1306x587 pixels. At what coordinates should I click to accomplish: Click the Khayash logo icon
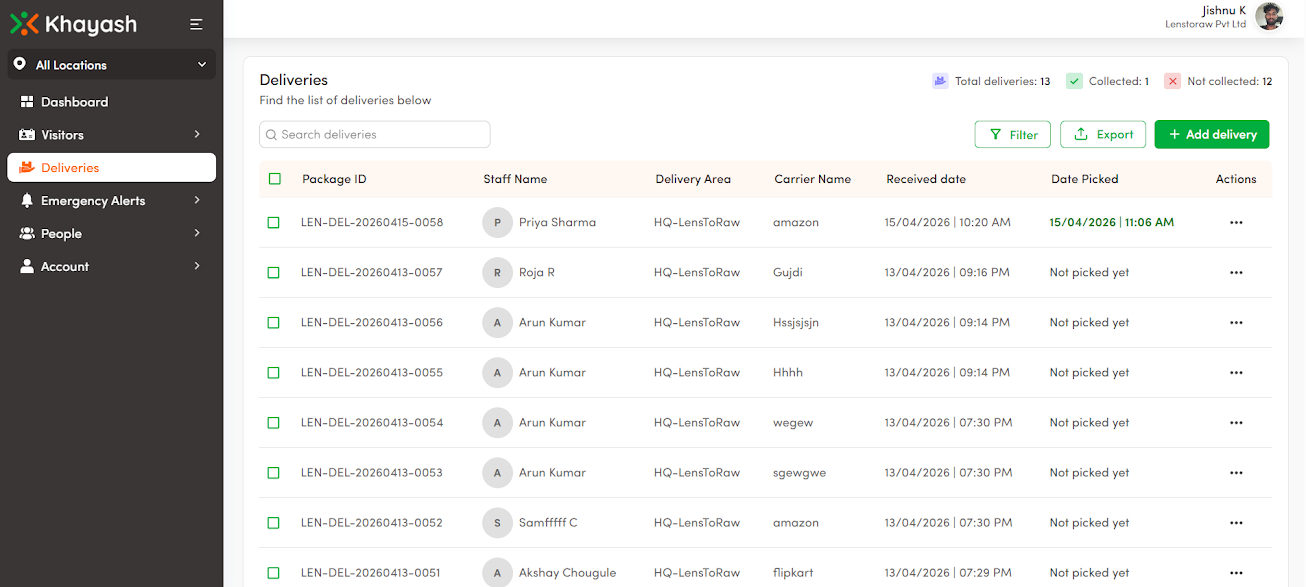[x=25, y=24]
